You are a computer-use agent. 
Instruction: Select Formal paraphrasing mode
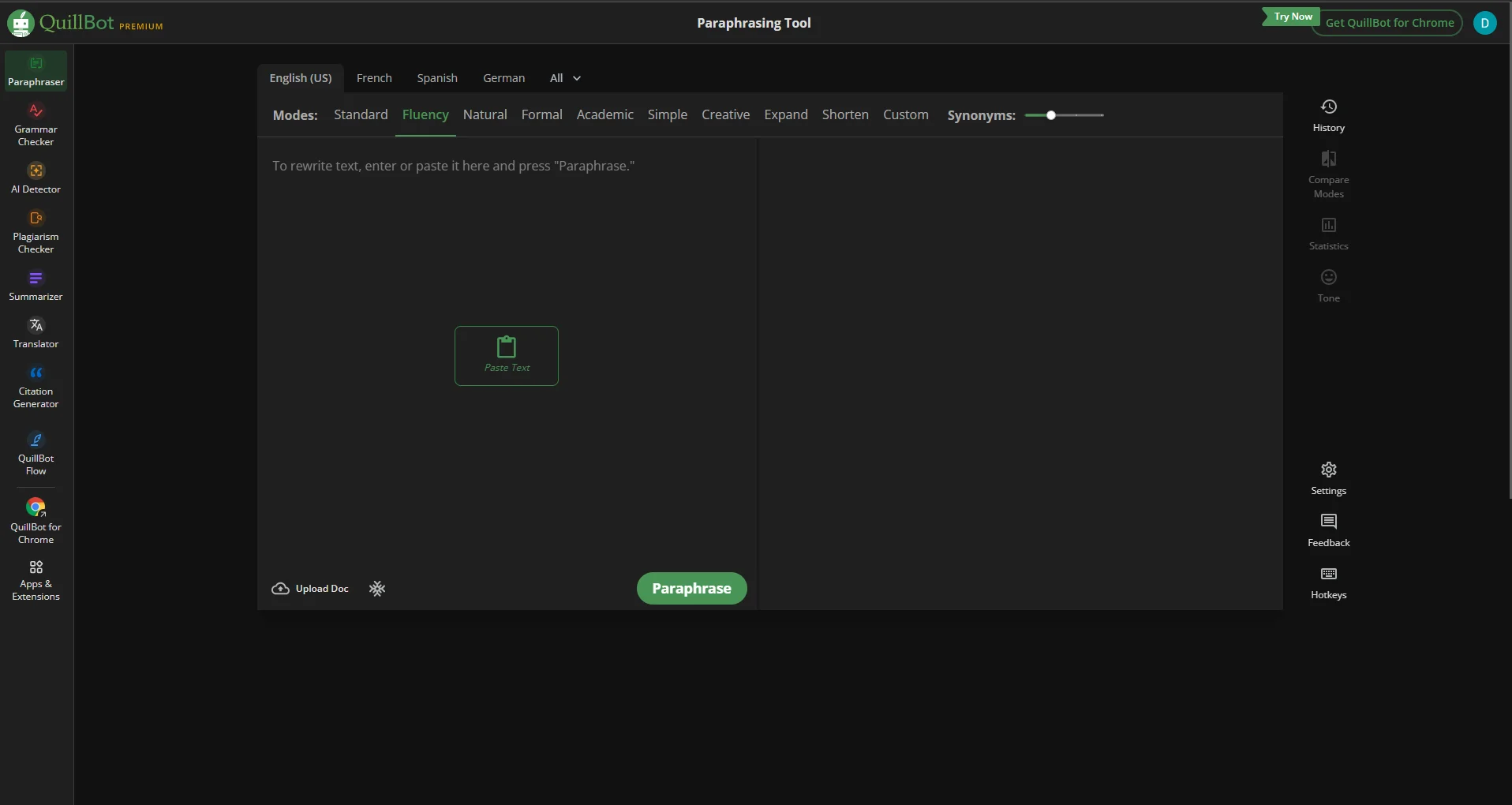pyautogui.click(x=541, y=114)
